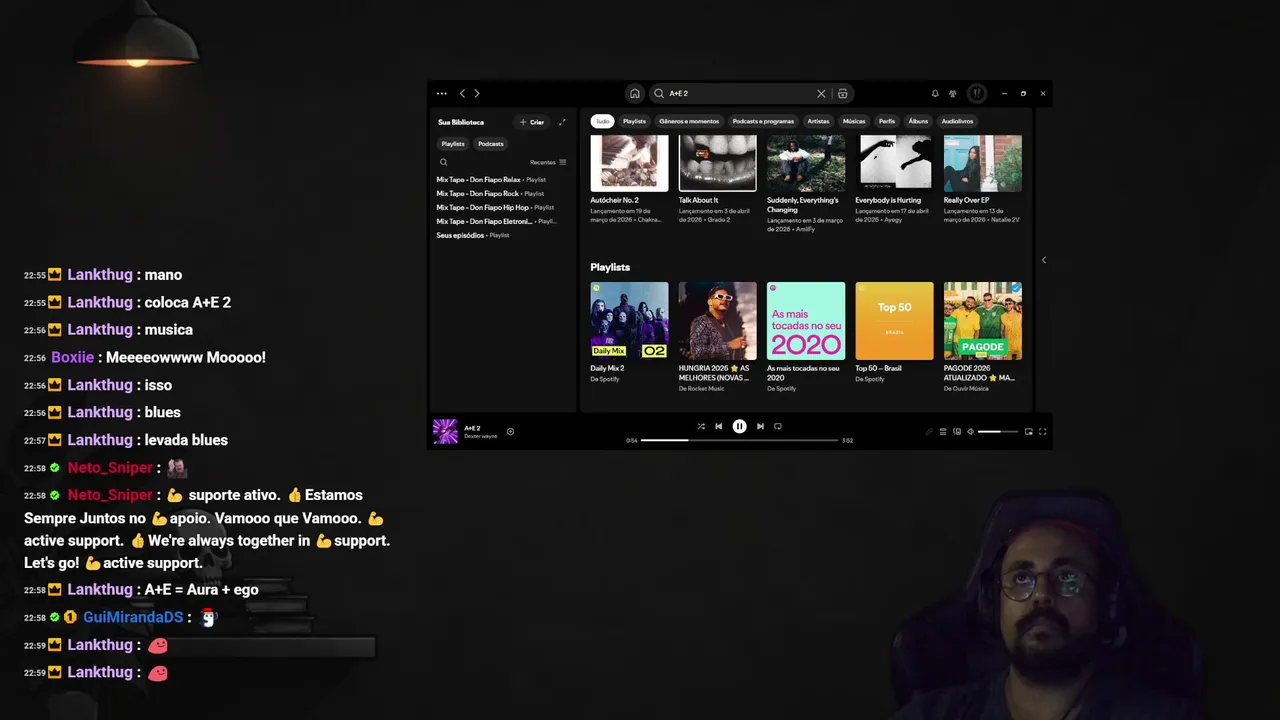This screenshot has height=720, width=1280.
Task: Select the Gêneros e momentos tab
Action: pyautogui.click(x=689, y=121)
